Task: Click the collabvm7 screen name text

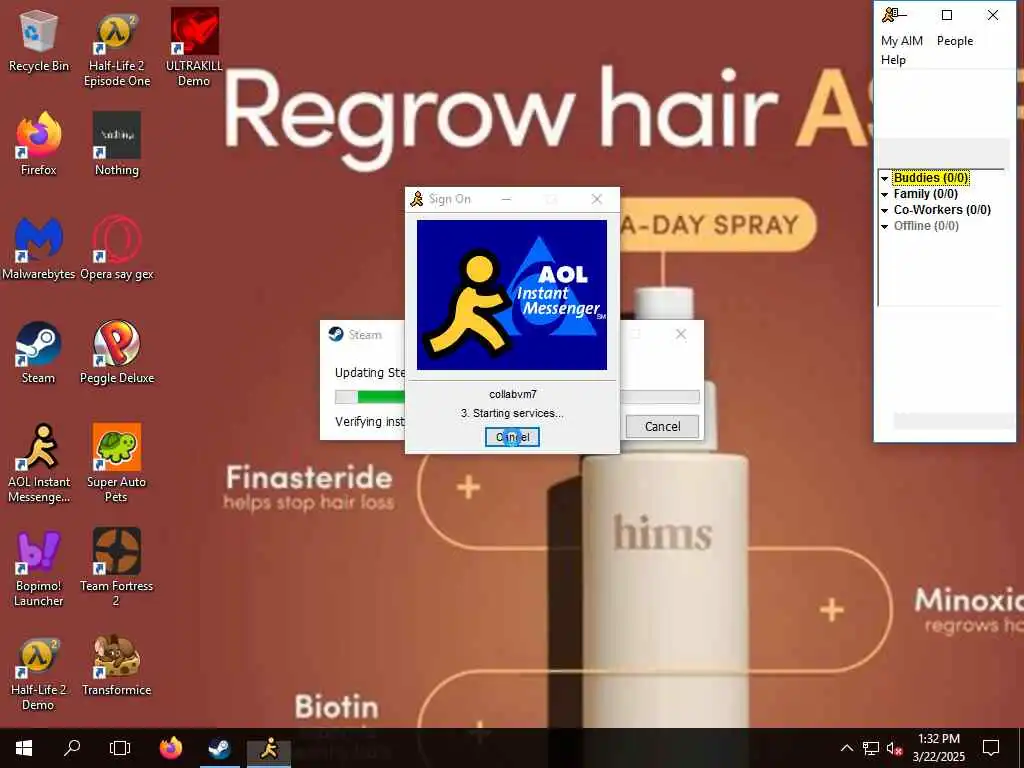Action: point(513,394)
